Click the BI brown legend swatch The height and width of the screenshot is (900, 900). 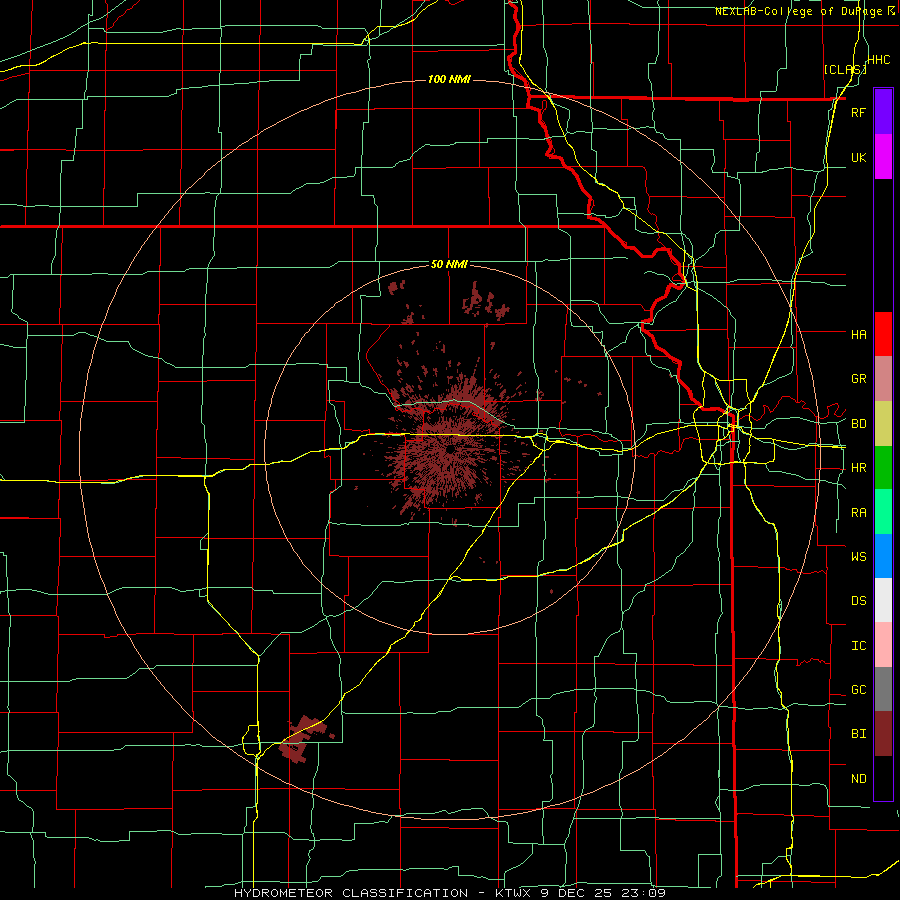tap(883, 734)
